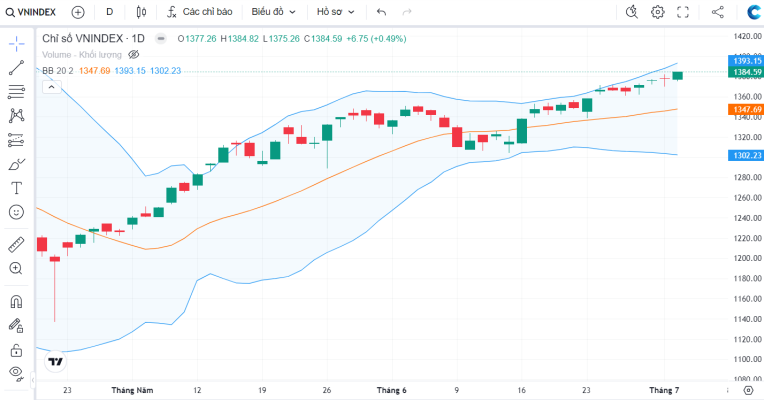764x400 pixels.
Task: Open quick search icon in top bar
Action: pos(632,12)
